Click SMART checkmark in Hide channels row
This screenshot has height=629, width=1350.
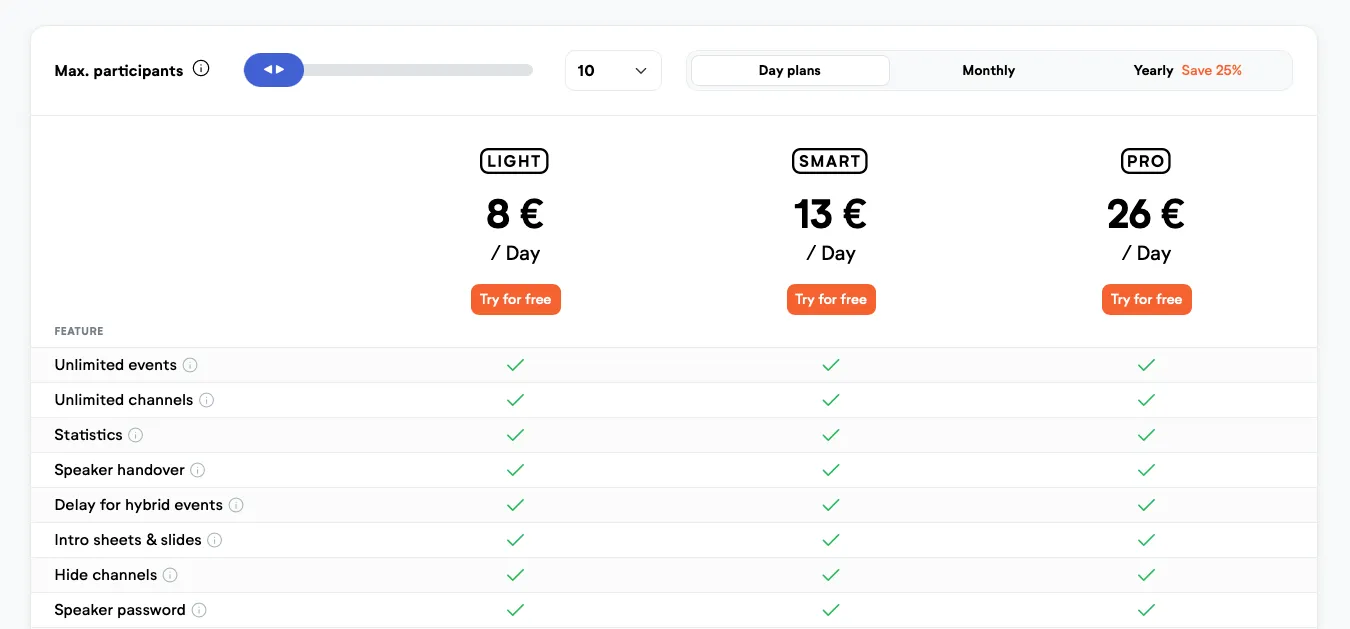(x=831, y=575)
